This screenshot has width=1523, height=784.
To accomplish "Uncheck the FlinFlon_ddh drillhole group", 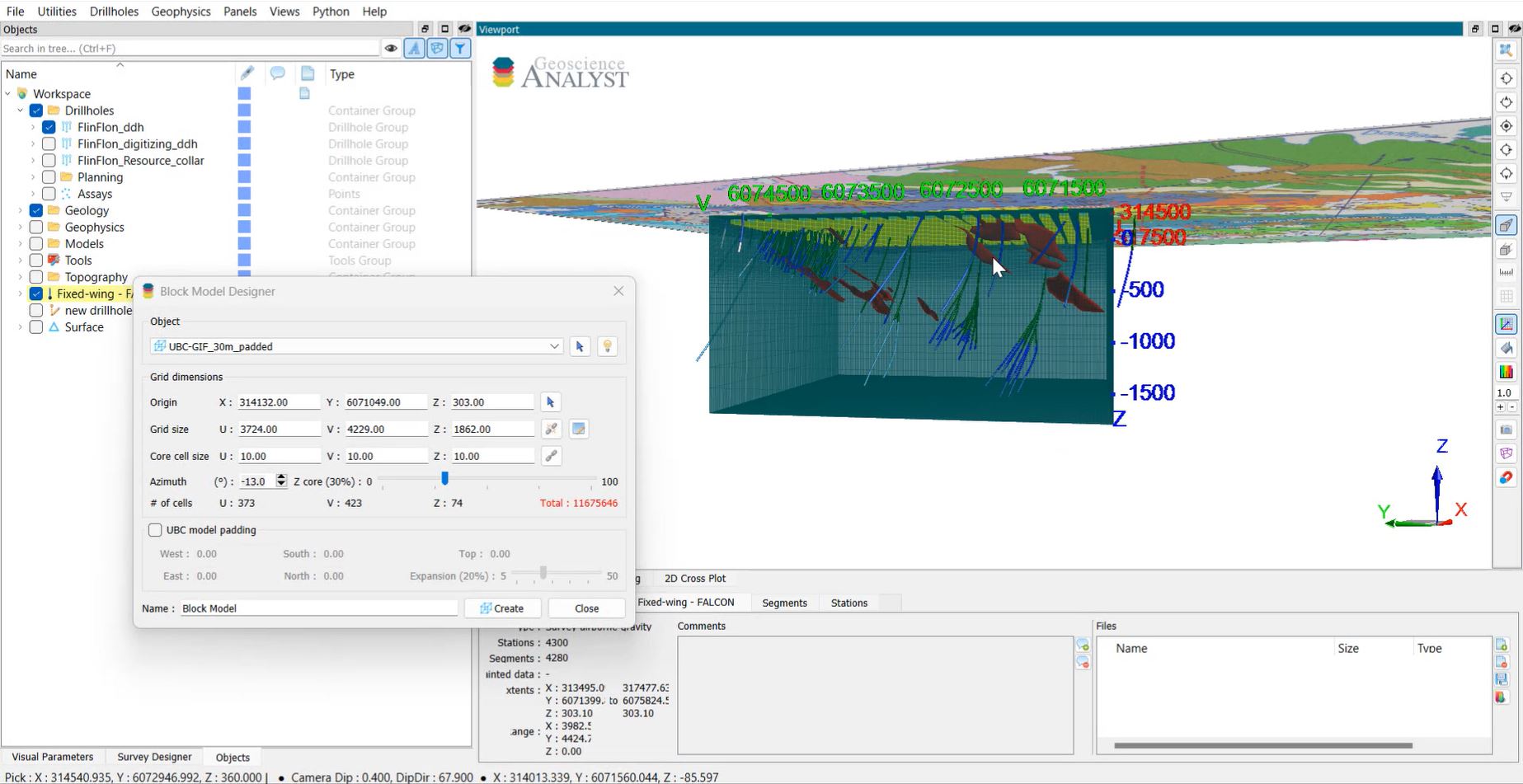I will click(49, 127).
